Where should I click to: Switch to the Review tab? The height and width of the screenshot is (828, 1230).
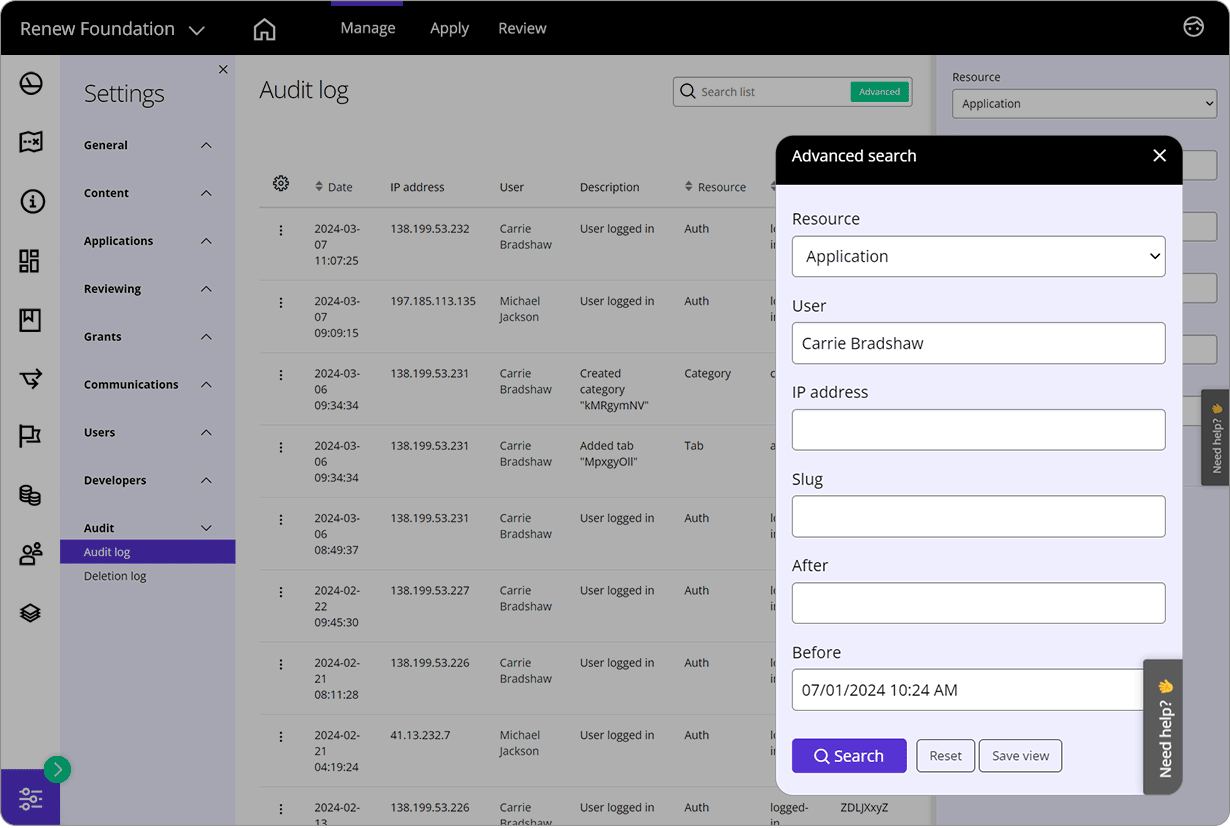(522, 28)
